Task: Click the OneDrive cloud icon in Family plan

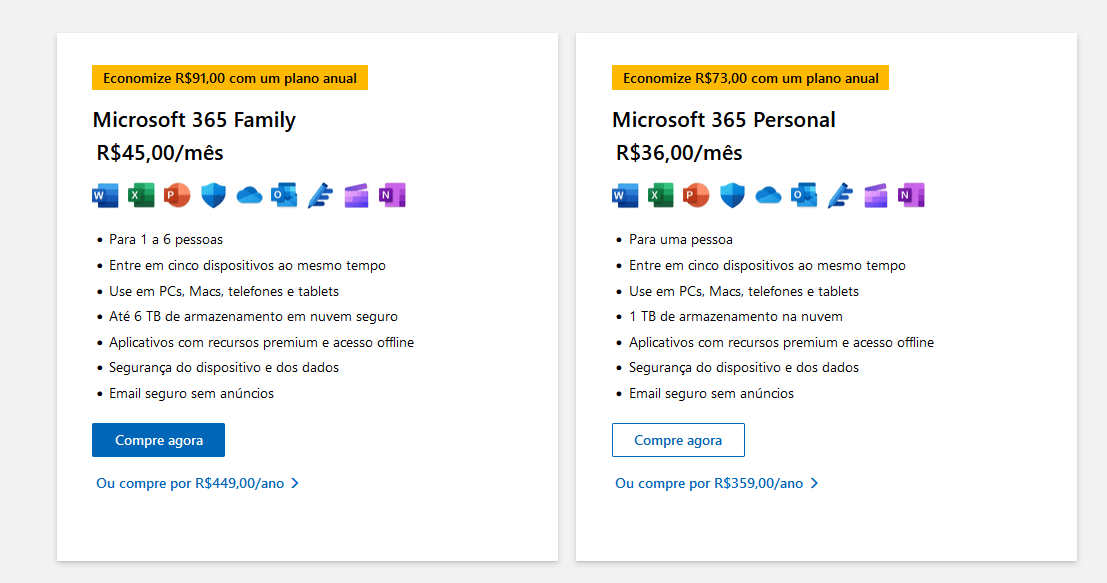Action: pos(249,195)
